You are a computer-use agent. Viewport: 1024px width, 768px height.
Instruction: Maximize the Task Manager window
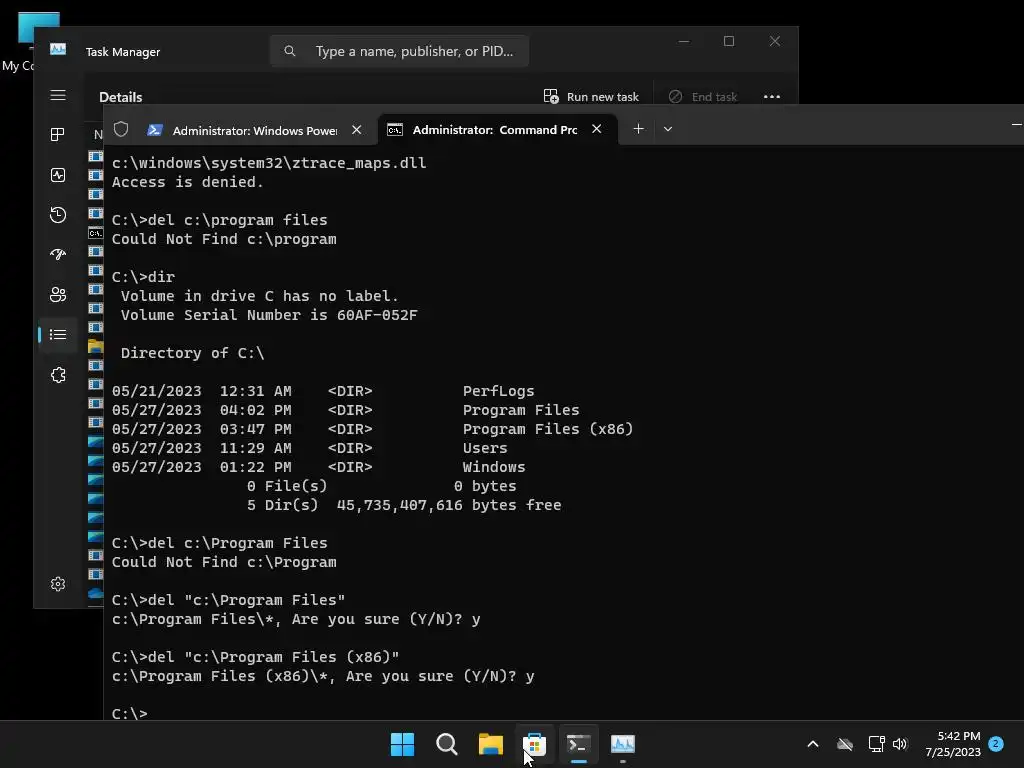tap(729, 41)
